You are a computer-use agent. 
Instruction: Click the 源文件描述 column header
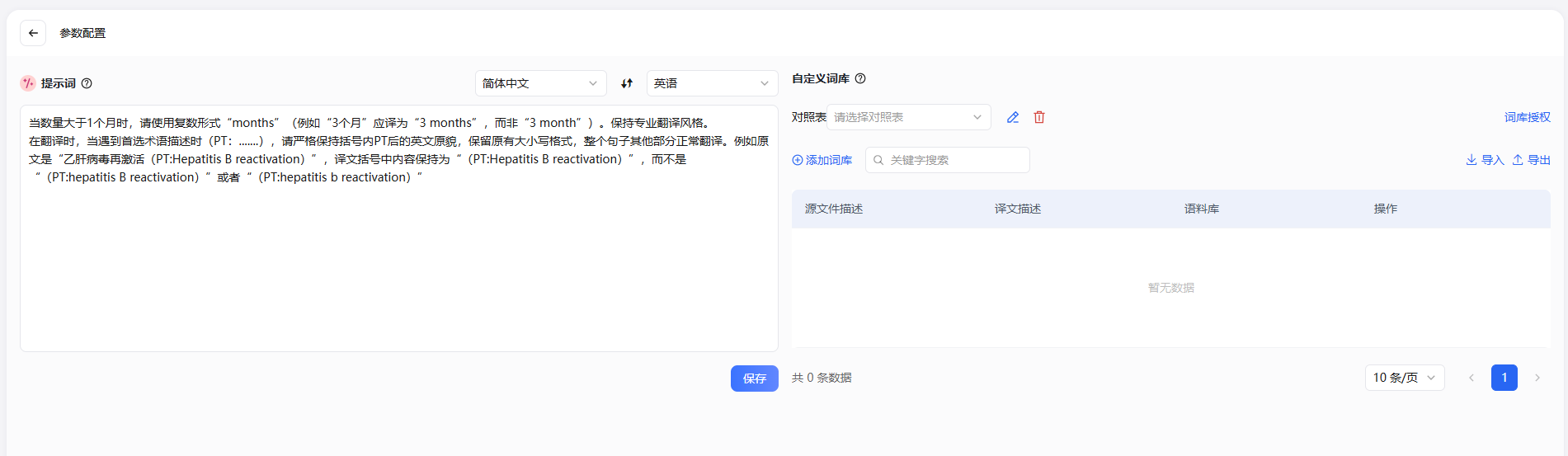pos(834,209)
